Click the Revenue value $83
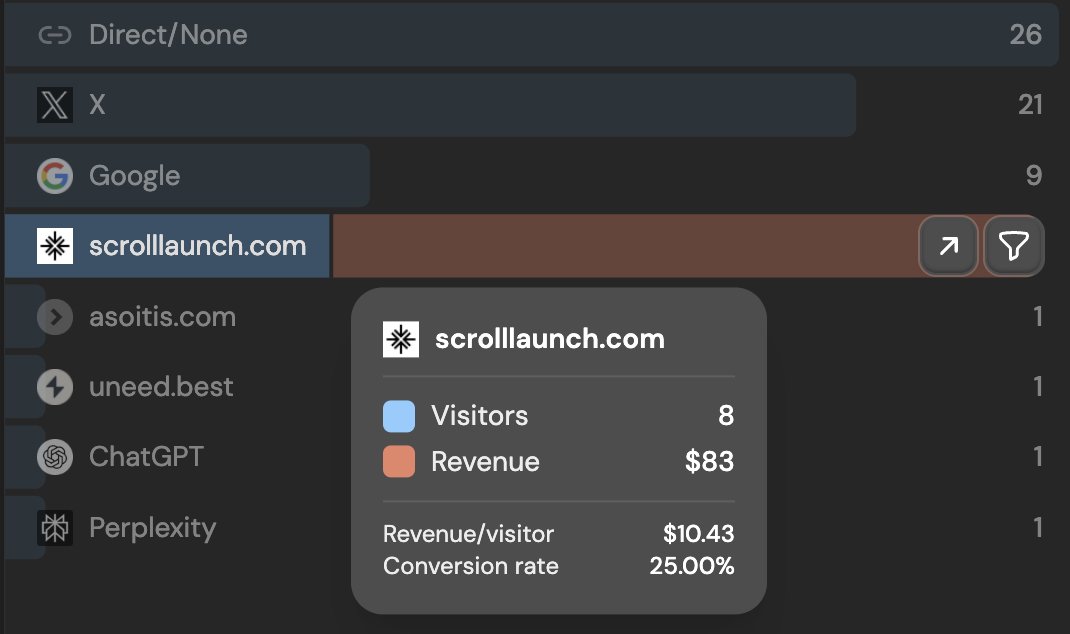Image resolution: width=1070 pixels, height=634 pixels. coord(710,462)
